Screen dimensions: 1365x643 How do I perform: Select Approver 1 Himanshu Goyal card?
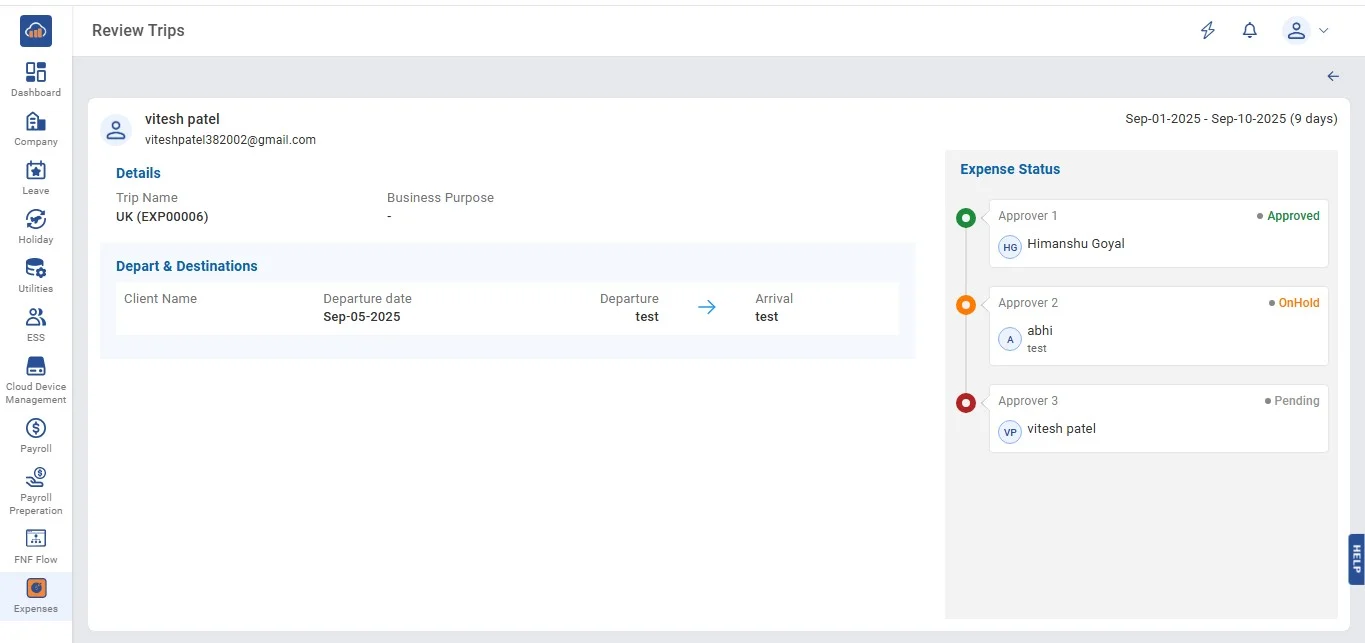1158,233
